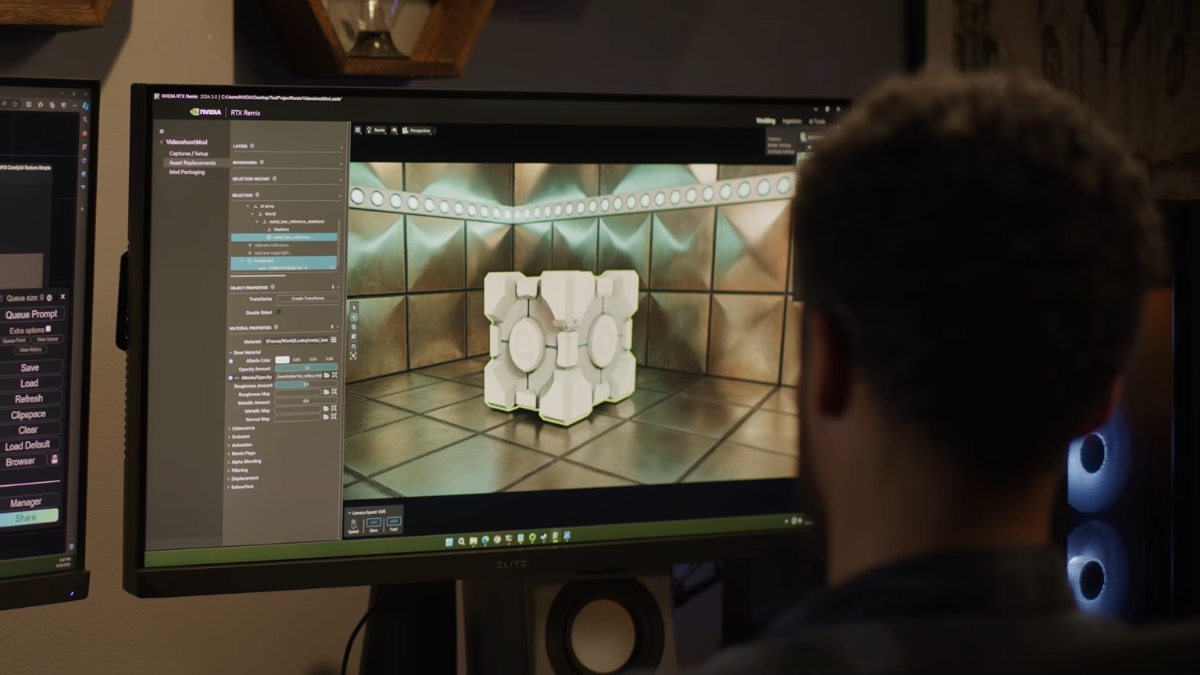Open the Perspective camera dropdown
This screenshot has height=675, width=1200.
point(416,130)
